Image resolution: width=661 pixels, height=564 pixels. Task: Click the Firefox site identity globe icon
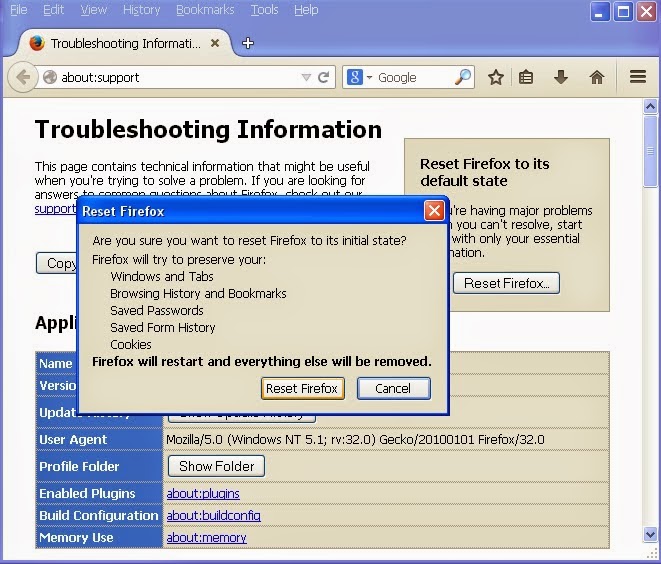(50, 77)
